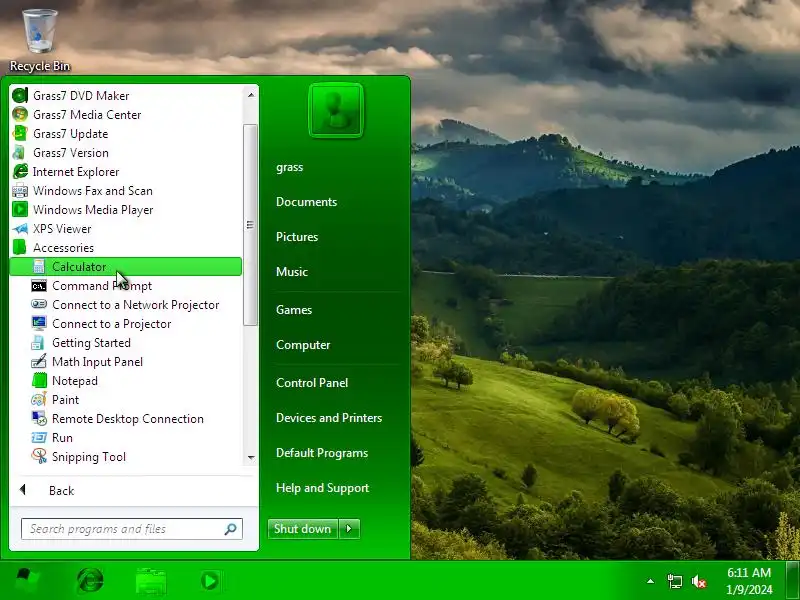Image resolution: width=800 pixels, height=600 pixels.
Task: Launch Command Prompt icon
Action: [39, 286]
